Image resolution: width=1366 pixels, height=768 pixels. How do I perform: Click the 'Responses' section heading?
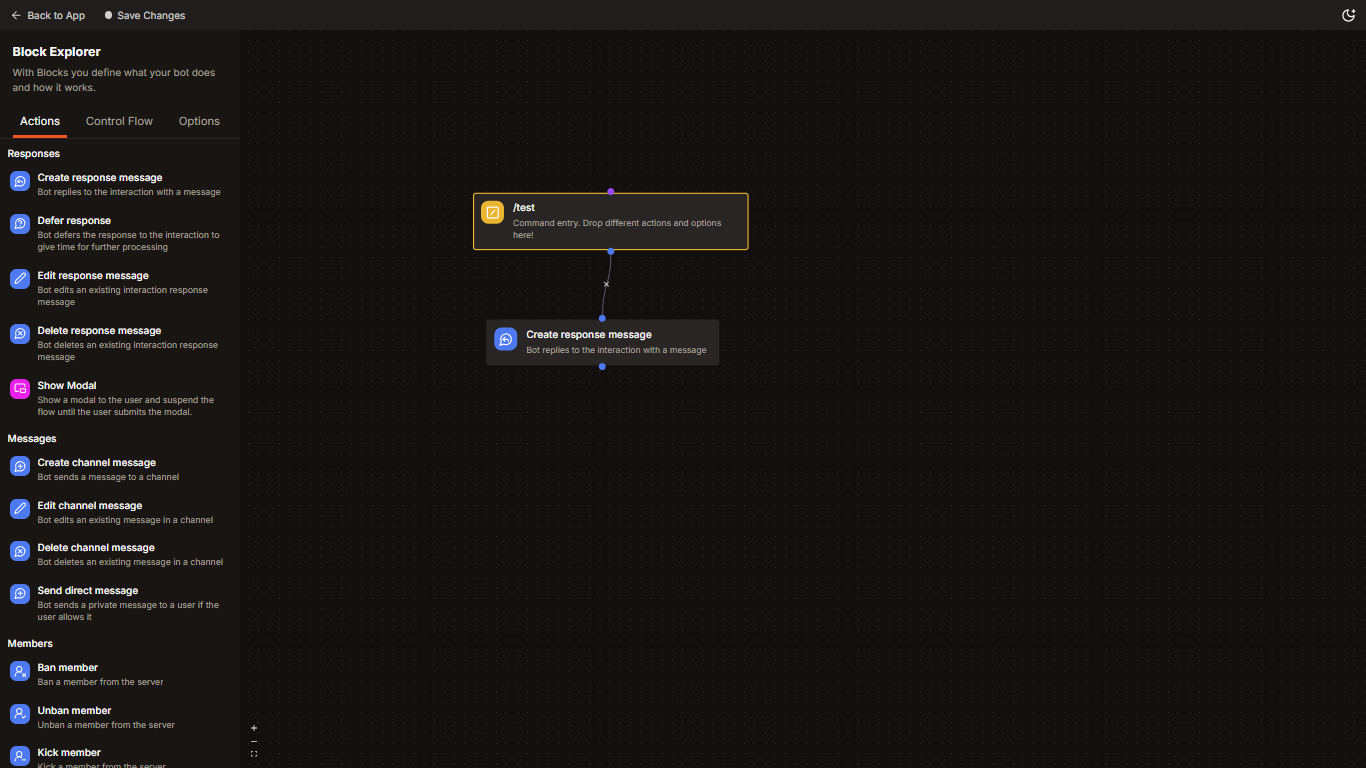(x=34, y=153)
